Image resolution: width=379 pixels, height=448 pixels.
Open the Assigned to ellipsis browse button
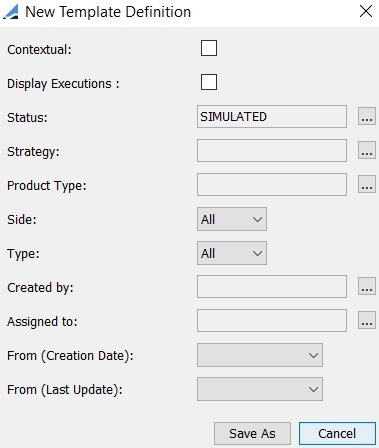[367, 320]
